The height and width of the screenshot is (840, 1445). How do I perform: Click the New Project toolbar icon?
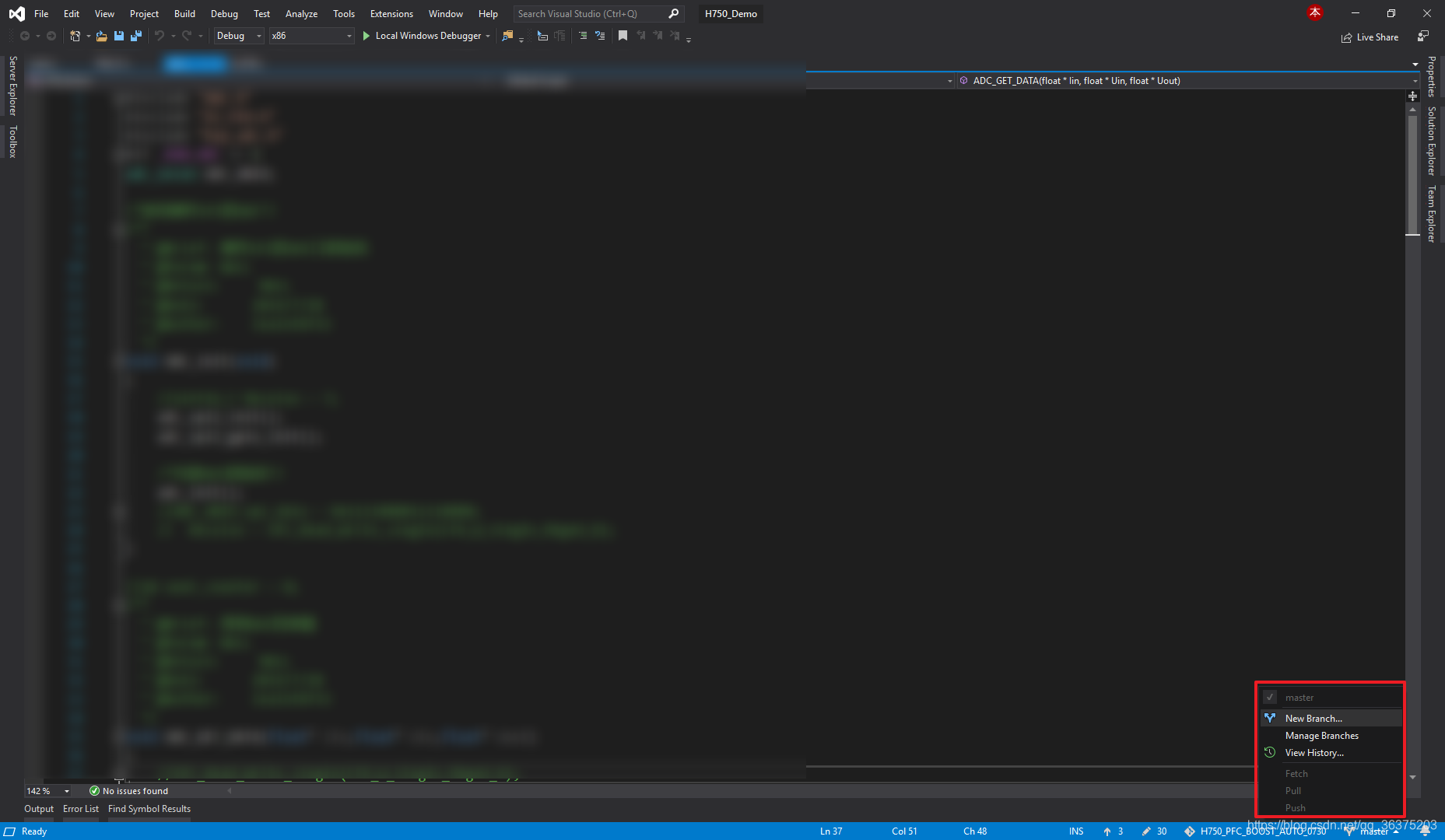75,36
